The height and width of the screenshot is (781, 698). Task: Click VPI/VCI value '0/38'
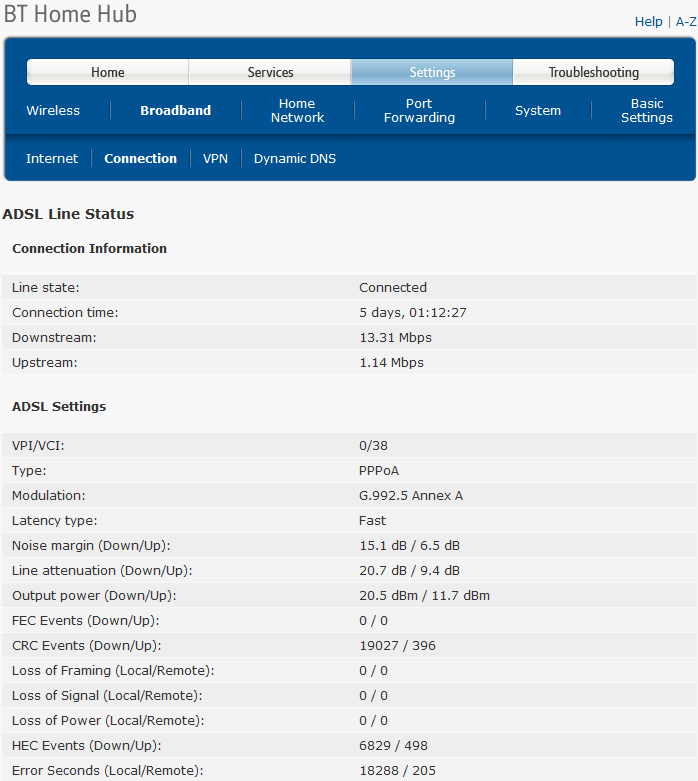(x=373, y=445)
